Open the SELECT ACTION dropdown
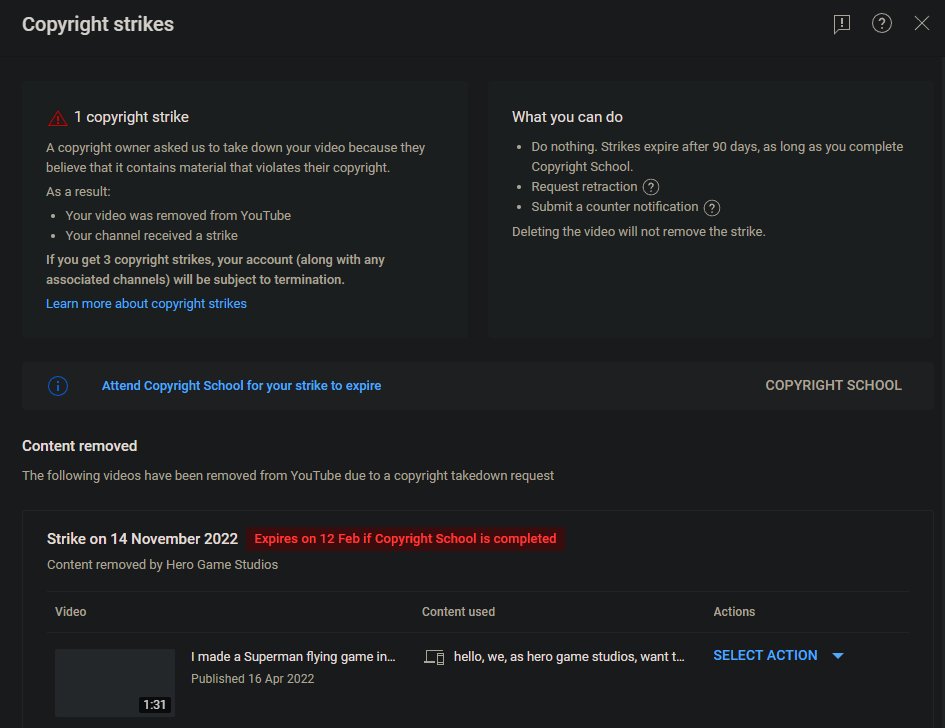 765,656
